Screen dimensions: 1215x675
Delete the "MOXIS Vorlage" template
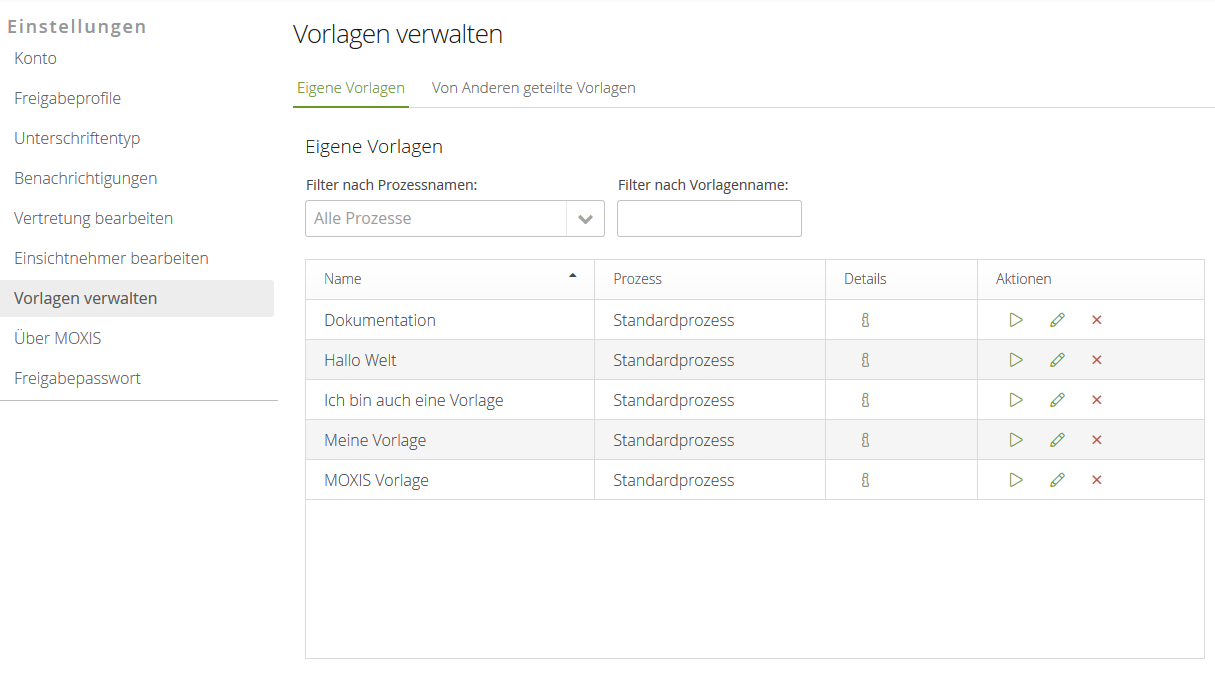coord(1097,479)
